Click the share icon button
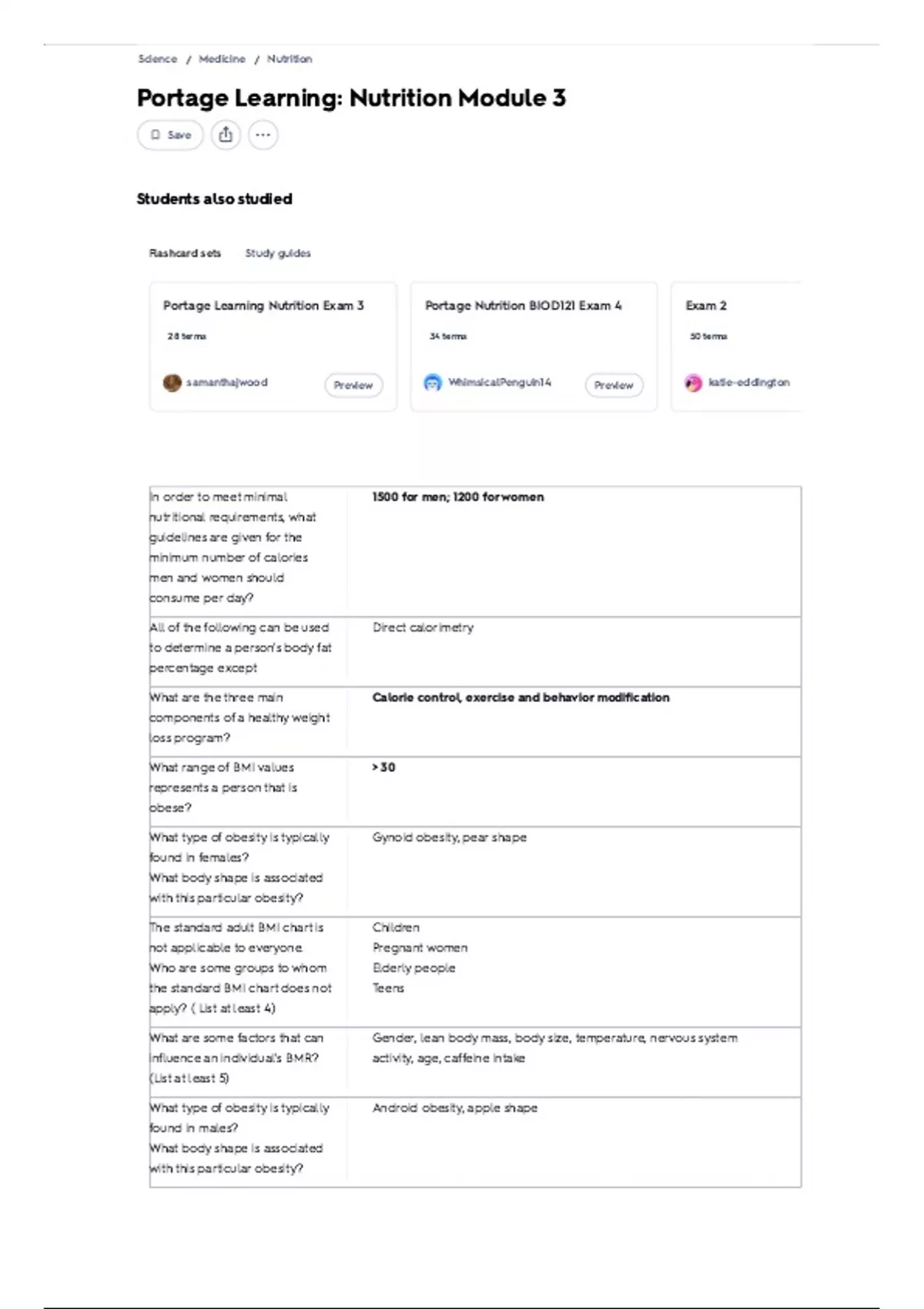 tap(226, 135)
